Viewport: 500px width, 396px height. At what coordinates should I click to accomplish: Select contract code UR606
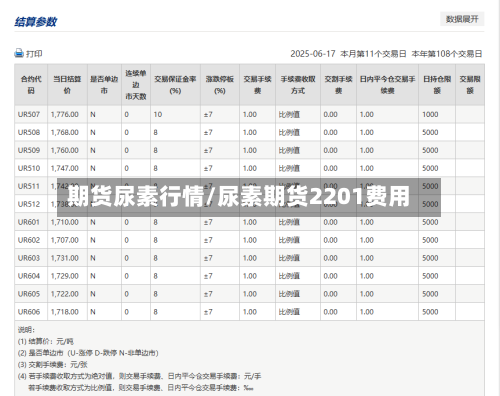point(29,312)
